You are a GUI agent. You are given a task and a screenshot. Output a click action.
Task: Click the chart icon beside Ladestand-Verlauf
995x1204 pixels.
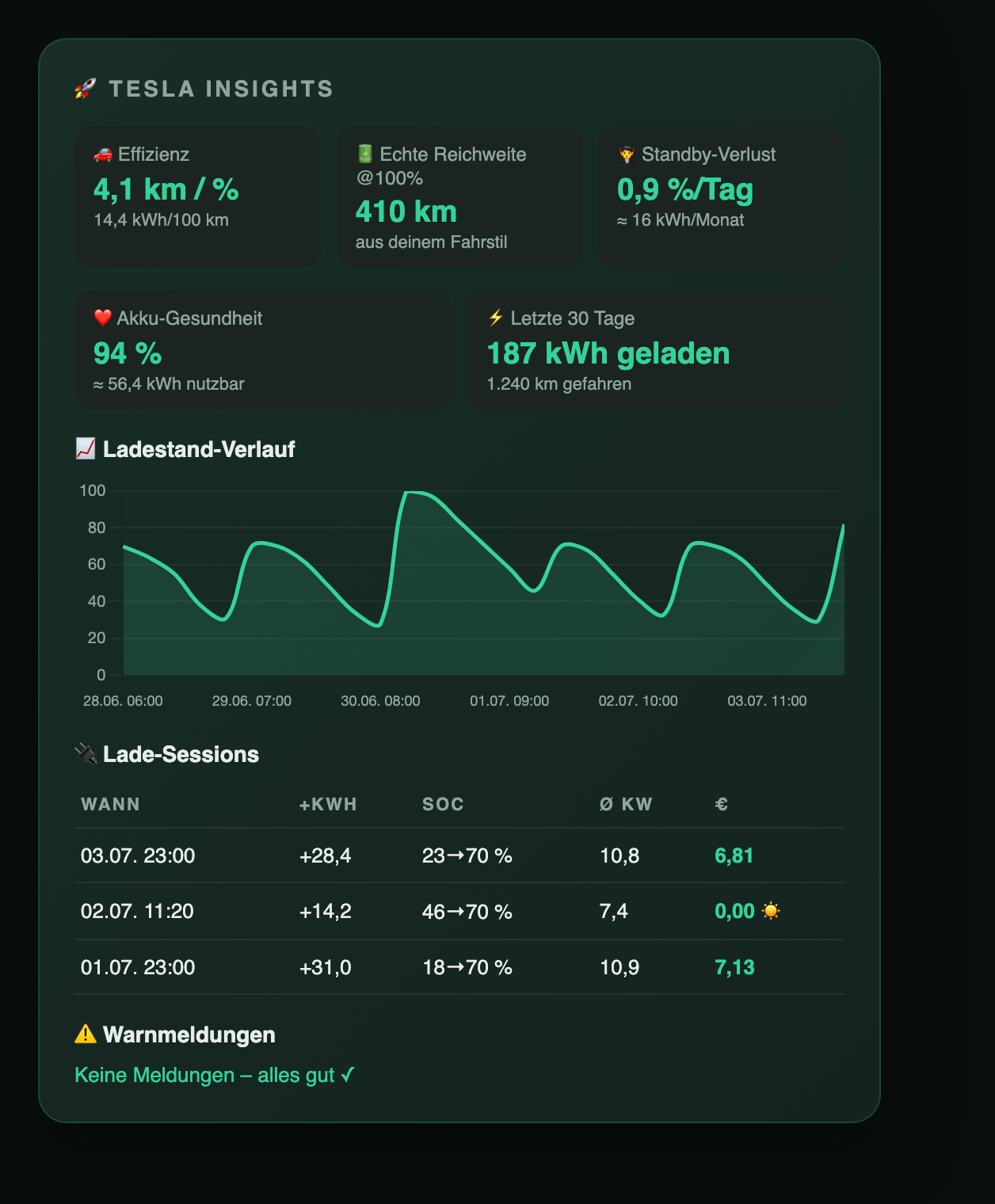pyautogui.click(x=86, y=448)
